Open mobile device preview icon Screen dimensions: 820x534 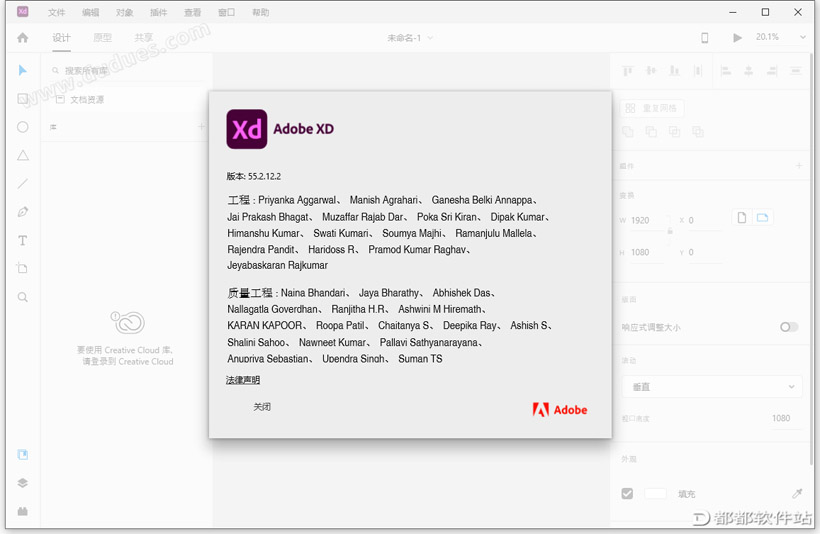coord(704,38)
